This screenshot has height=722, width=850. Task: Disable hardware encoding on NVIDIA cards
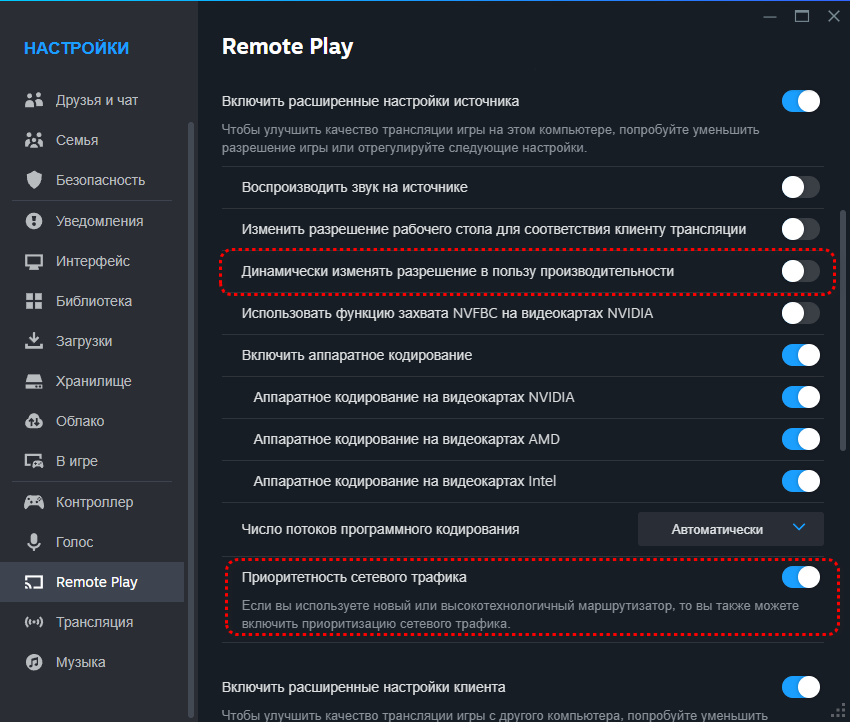pyautogui.click(x=800, y=397)
